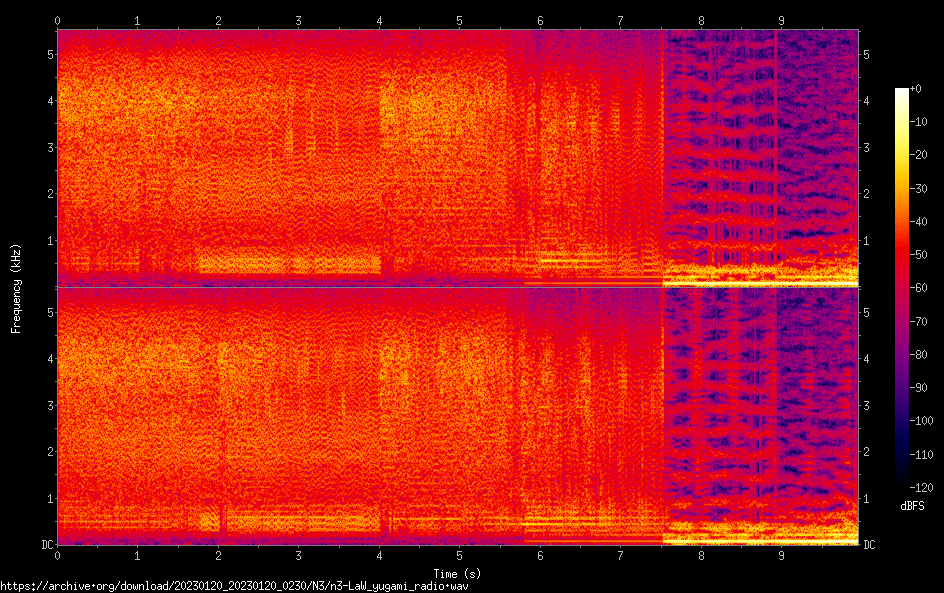
Task: Click the DC label at the bottom left
Action: pos(45,544)
